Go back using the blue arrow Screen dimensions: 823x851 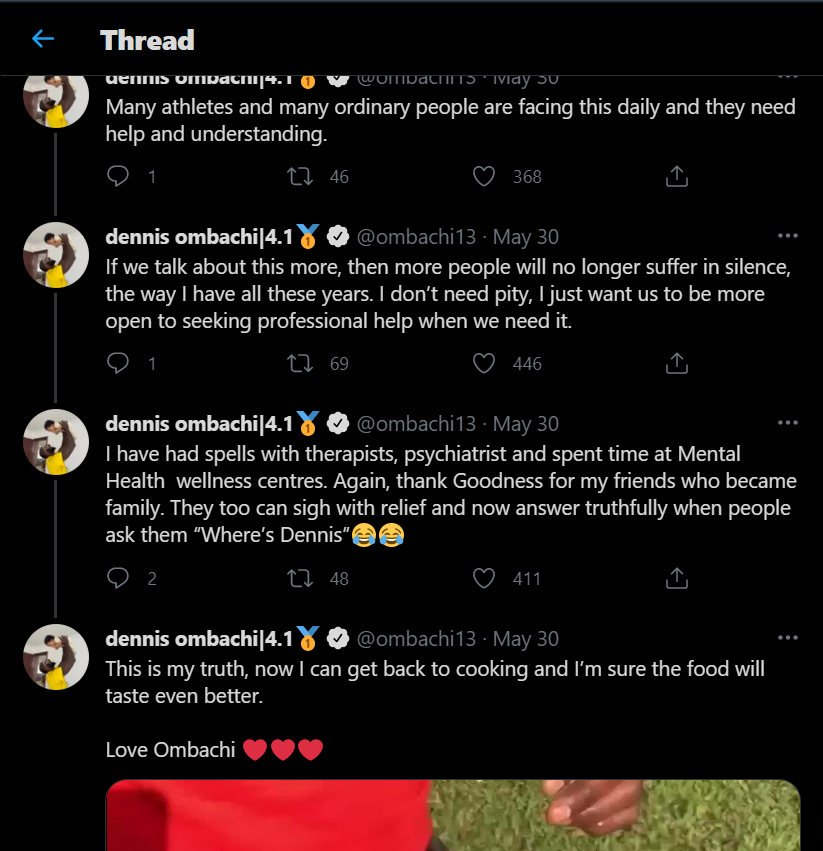tap(42, 39)
